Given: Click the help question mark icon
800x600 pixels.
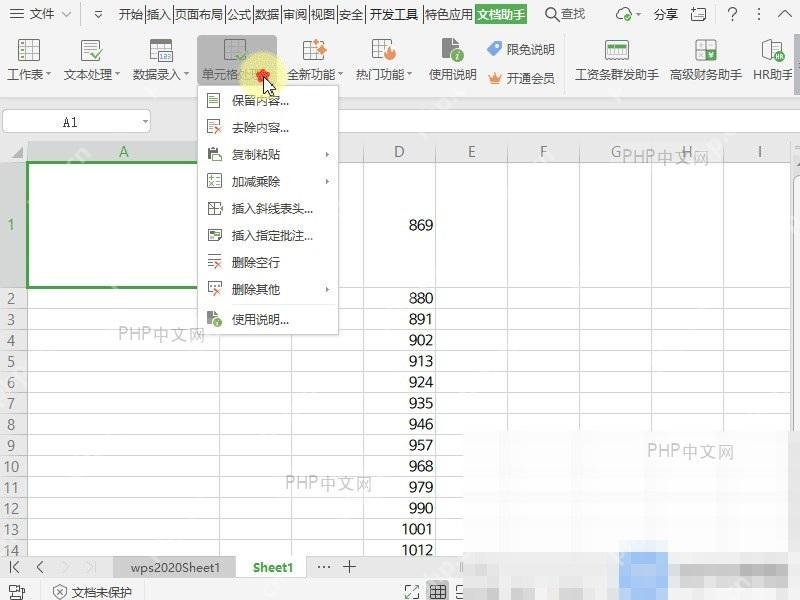Looking at the screenshot, I should [x=732, y=14].
